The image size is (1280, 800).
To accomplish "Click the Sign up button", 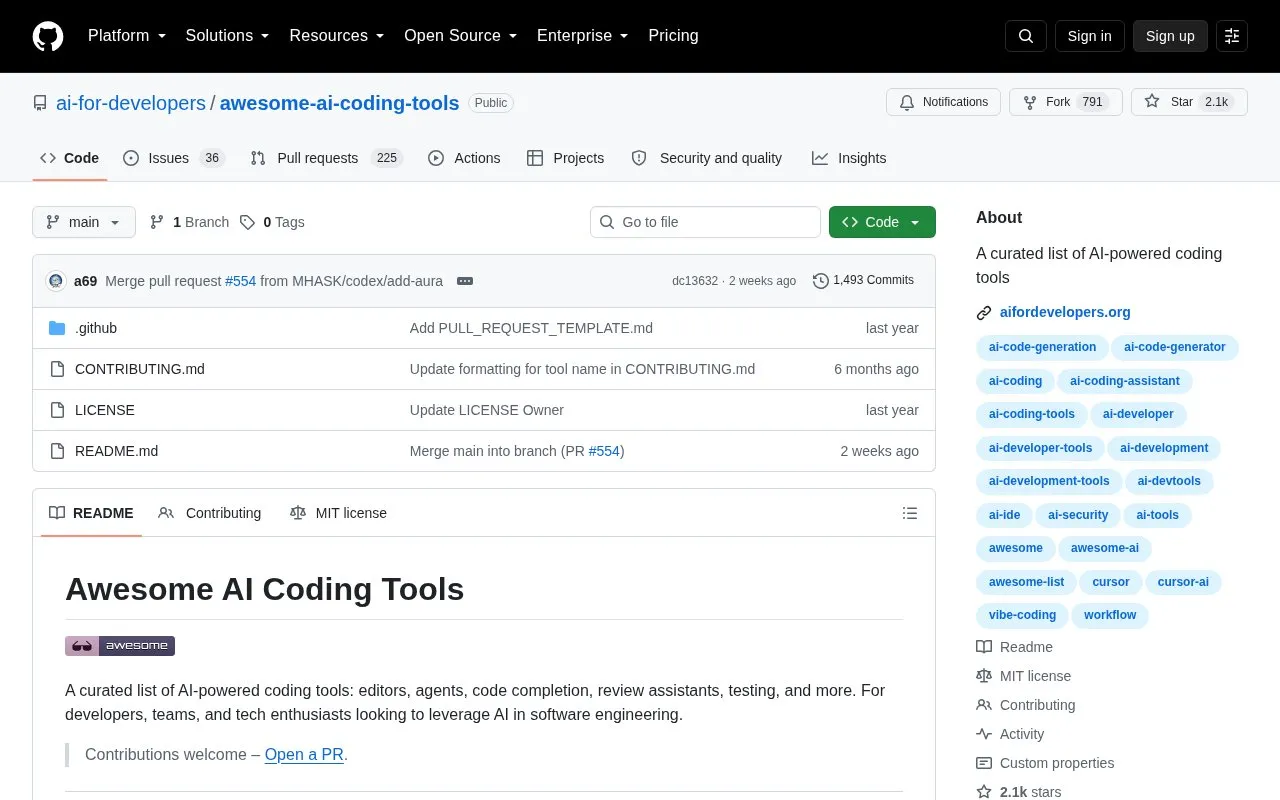I will pyautogui.click(x=1170, y=36).
